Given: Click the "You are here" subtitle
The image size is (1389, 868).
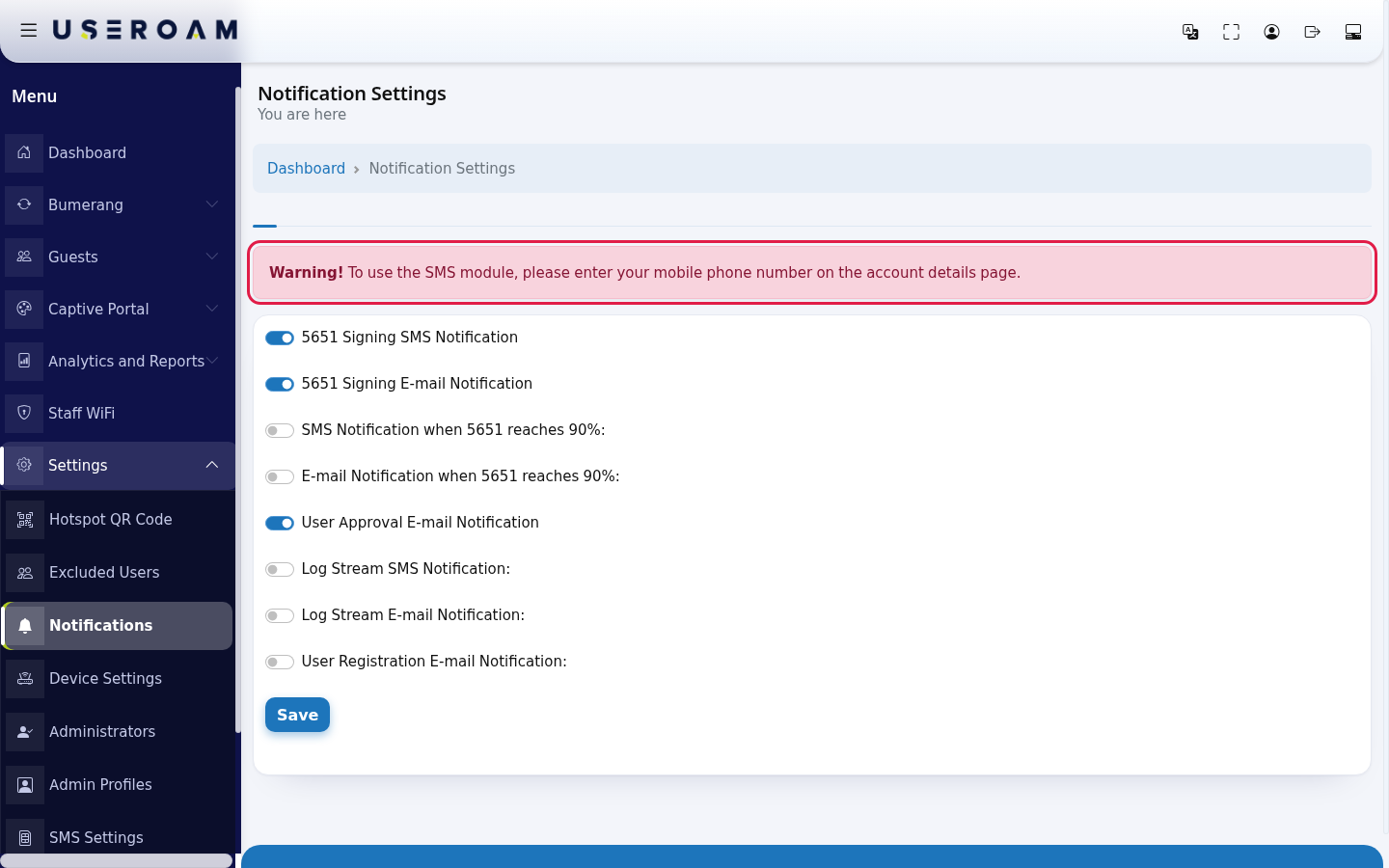Looking at the screenshot, I should [x=302, y=114].
